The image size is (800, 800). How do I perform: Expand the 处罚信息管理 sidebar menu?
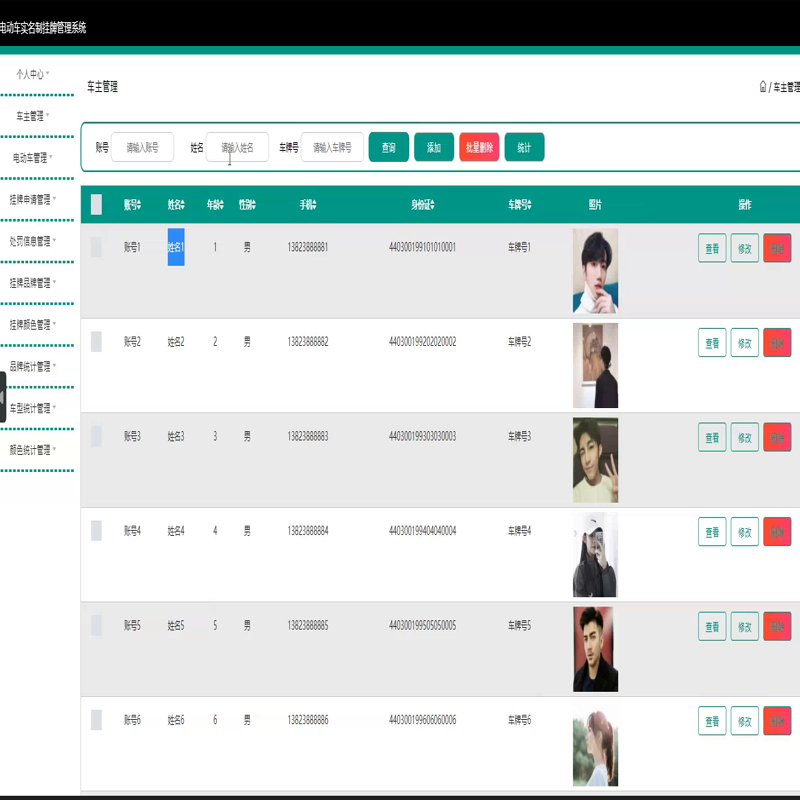(33, 241)
